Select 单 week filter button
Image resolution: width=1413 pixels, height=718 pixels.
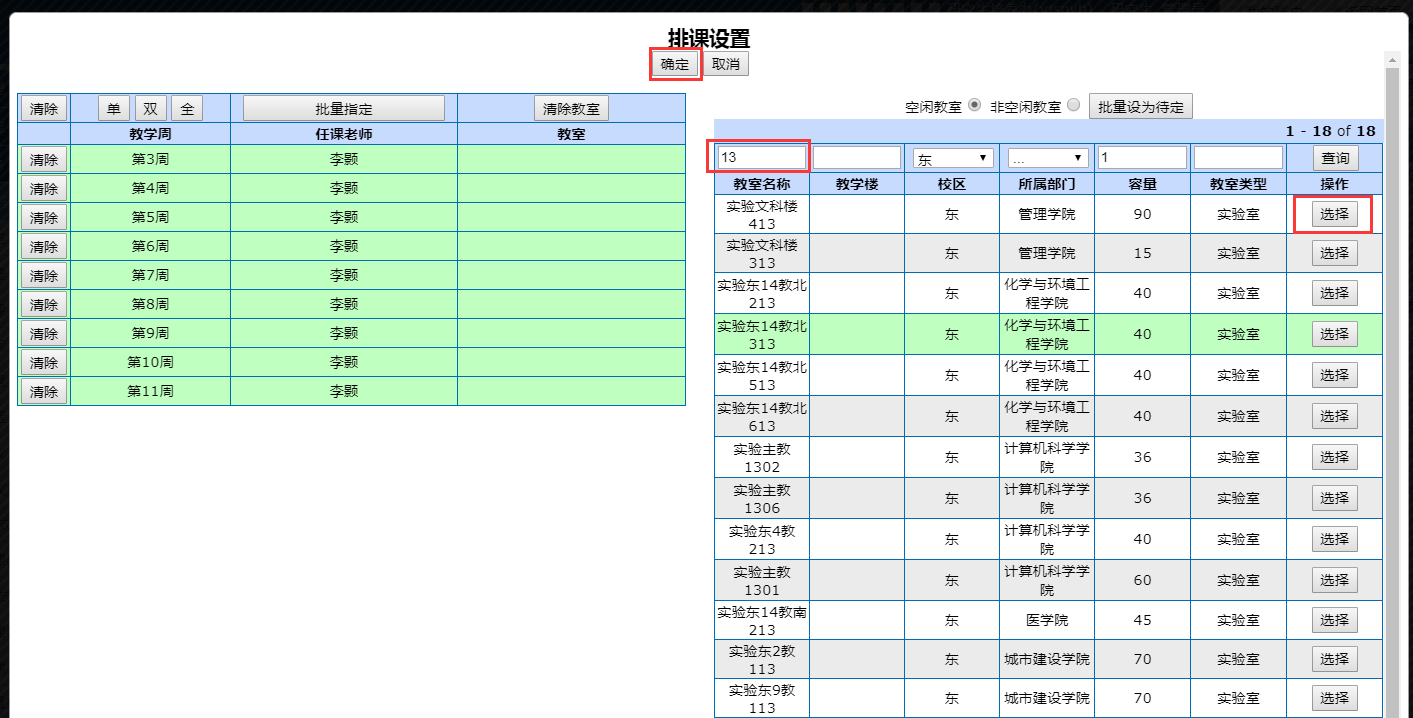click(114, 108)
